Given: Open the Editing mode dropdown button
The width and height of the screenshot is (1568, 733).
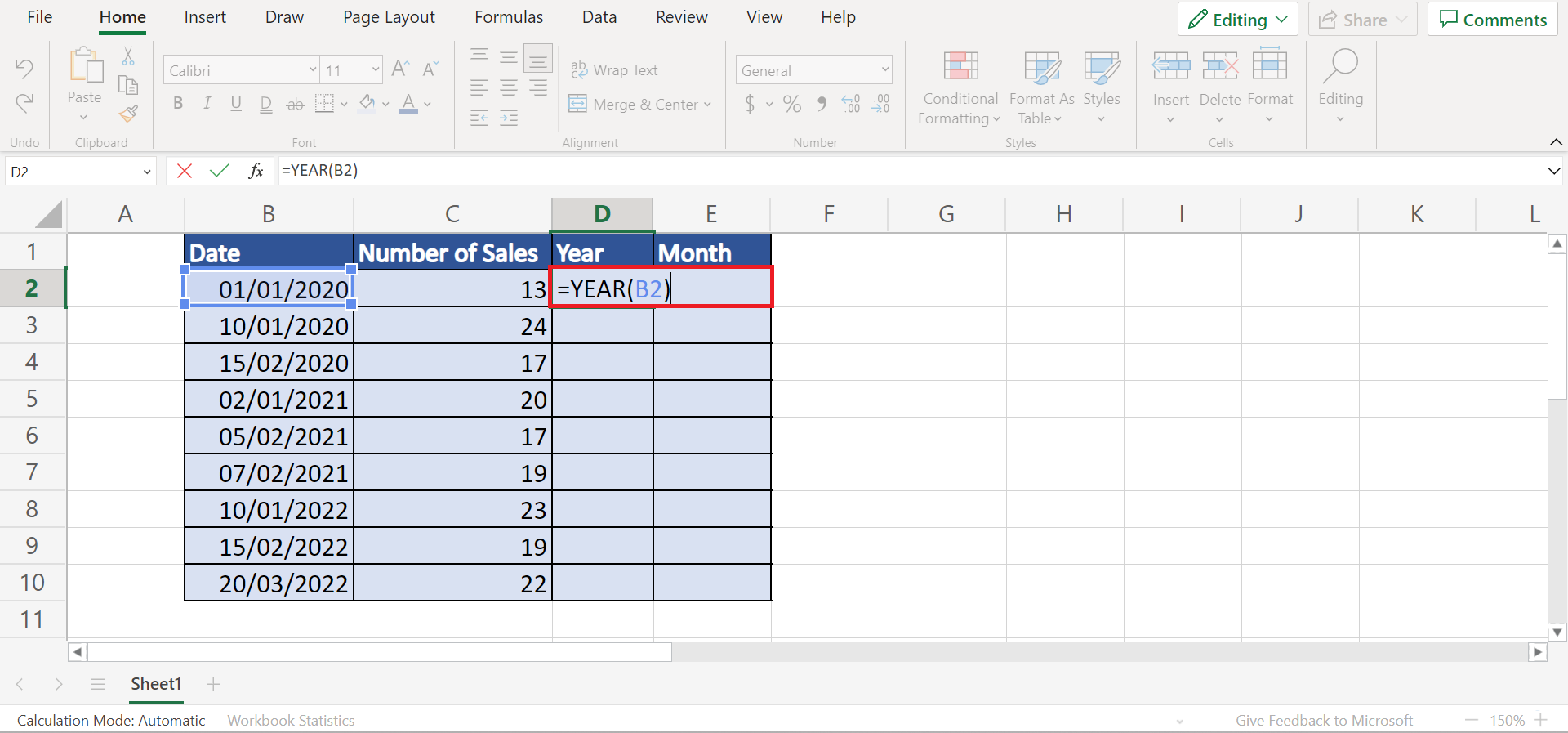Looking at the screenshot, I should point(1237,19).
